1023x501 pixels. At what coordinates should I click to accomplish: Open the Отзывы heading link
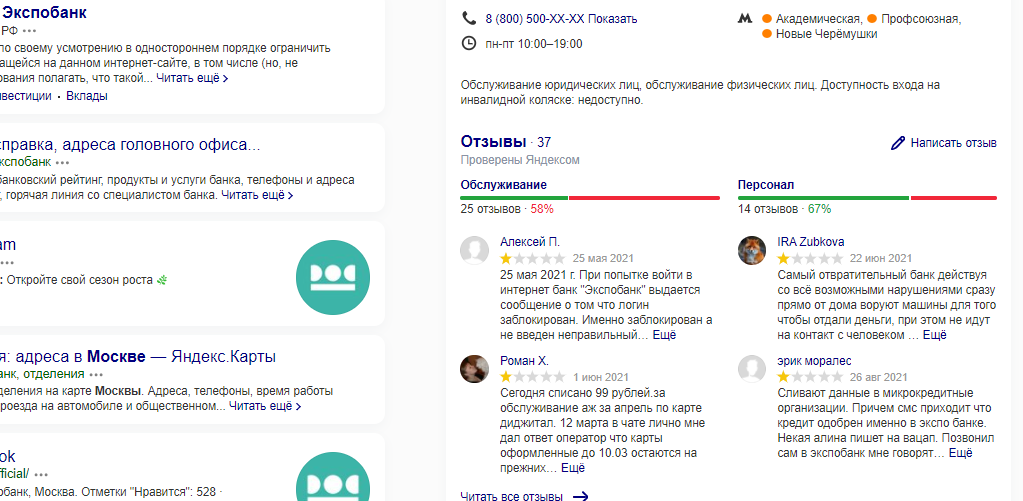coord(493,142)
